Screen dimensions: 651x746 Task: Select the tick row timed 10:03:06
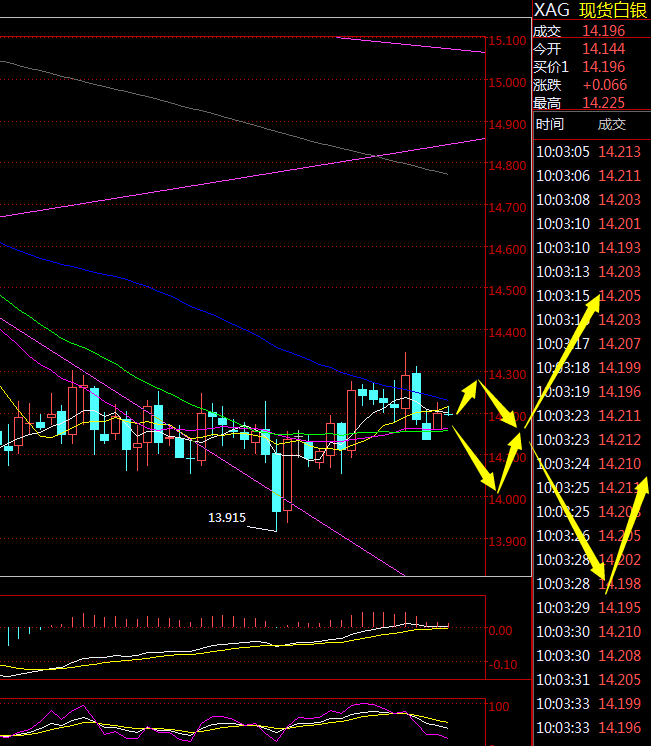click(589, 176)
